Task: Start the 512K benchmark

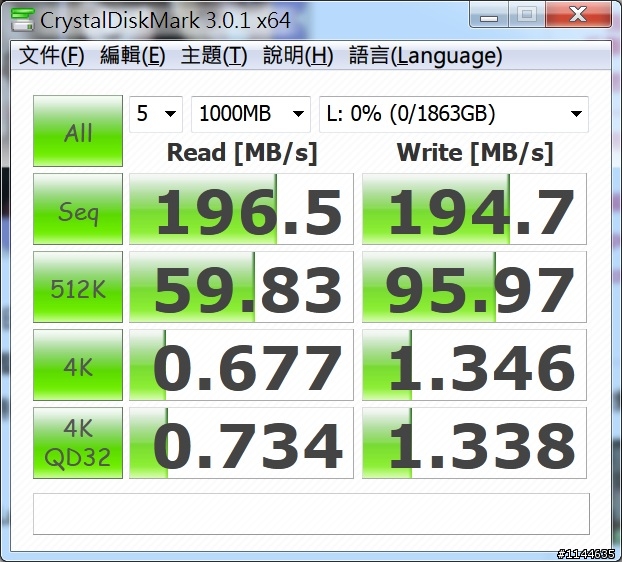Action: (78, 287)
